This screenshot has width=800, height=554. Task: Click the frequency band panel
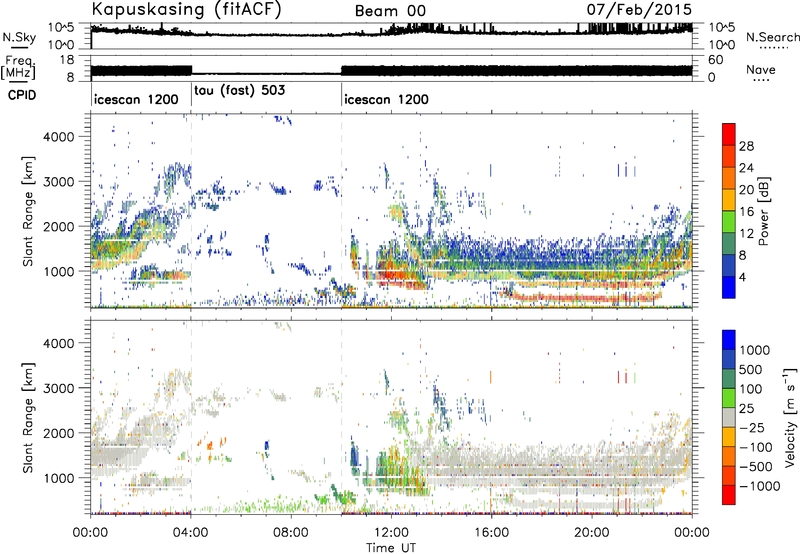click(391, 68)
